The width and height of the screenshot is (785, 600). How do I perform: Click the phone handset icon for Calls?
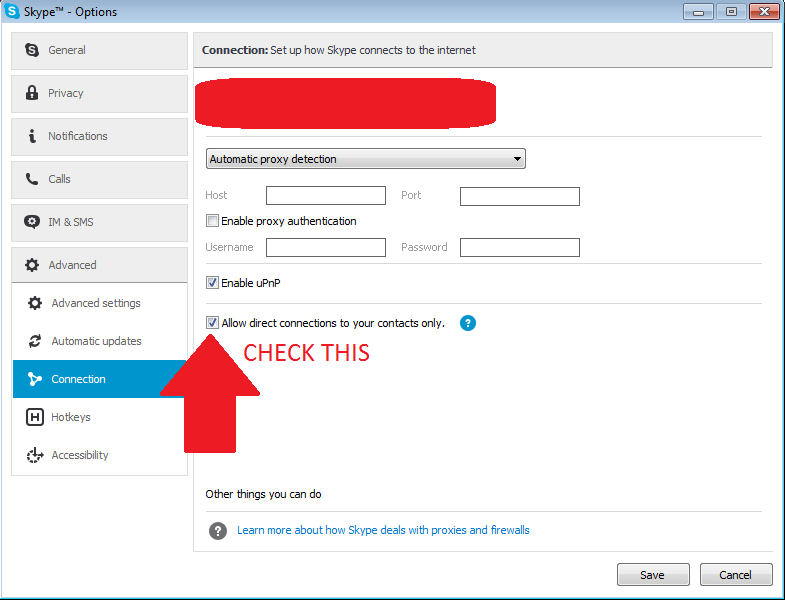pos(32,179)
